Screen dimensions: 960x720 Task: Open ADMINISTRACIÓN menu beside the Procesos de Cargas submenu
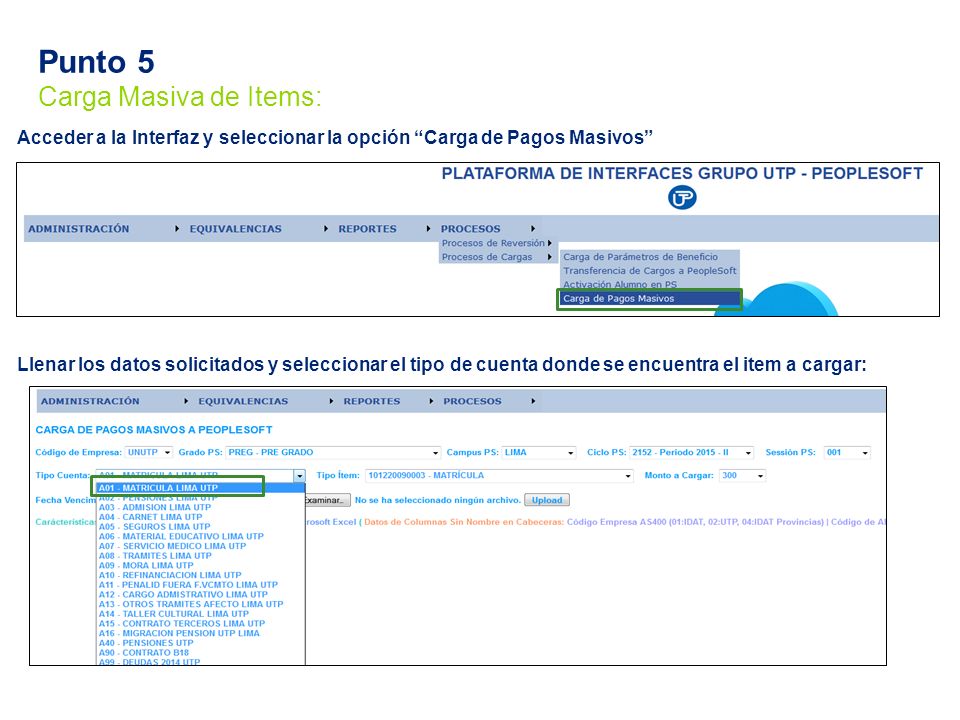[78, 229]
